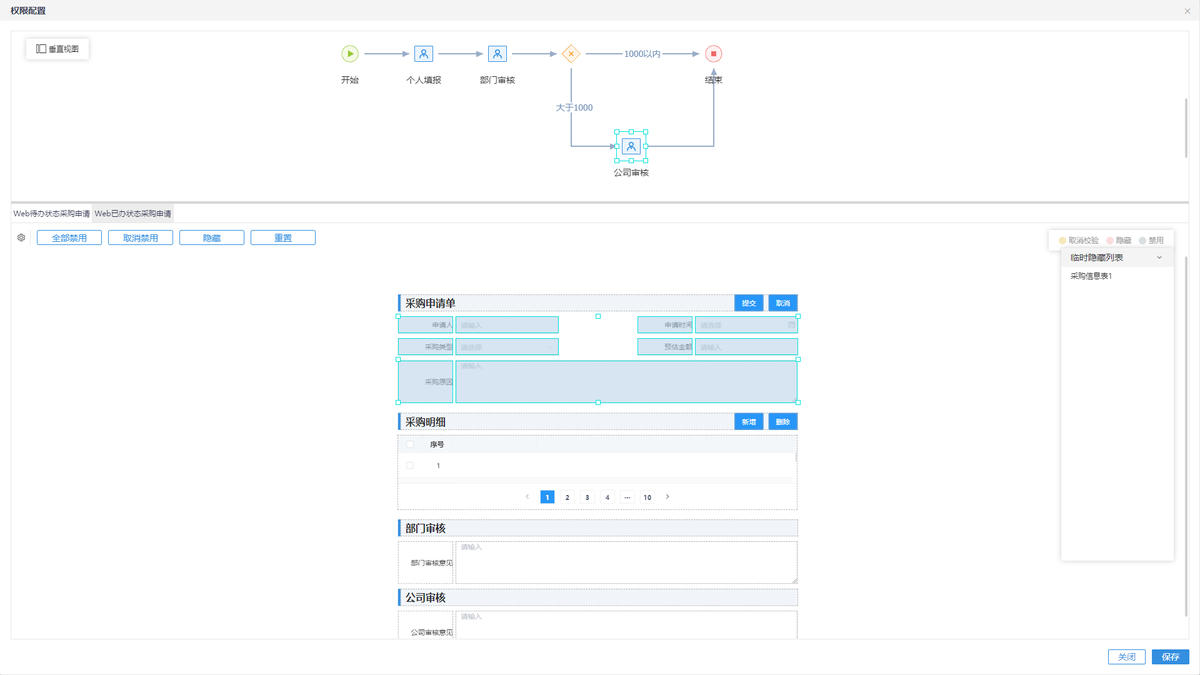The width and height of the screenshot is (1200, 675).
Task: Switch to Web待办状态采购申请 tab
Action: tap(51, 214)
